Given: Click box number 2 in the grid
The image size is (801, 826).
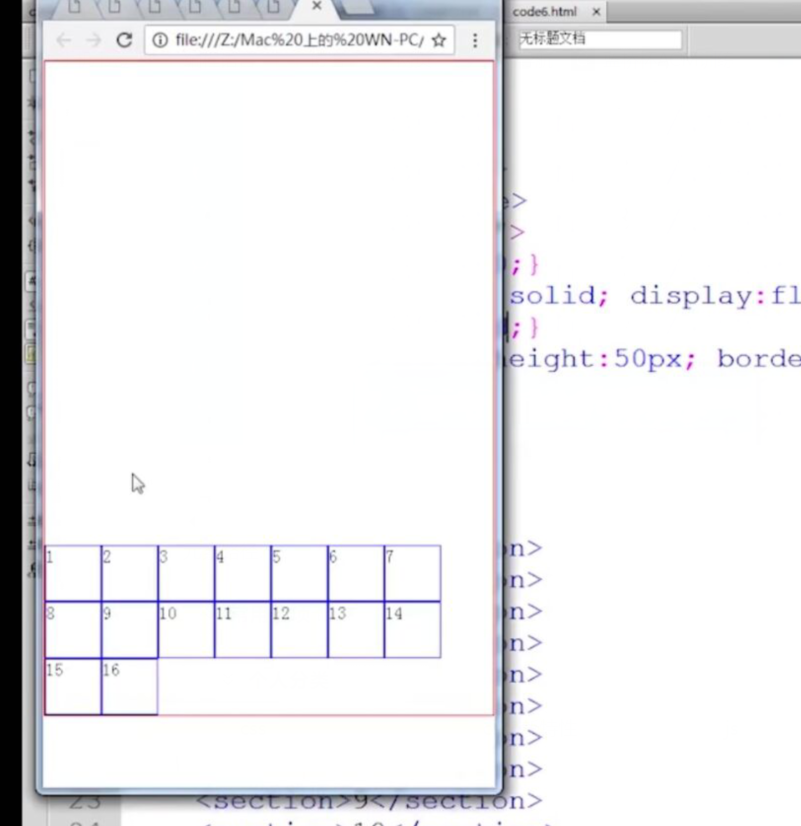Looking at the screenshot, I should (130, 573).
